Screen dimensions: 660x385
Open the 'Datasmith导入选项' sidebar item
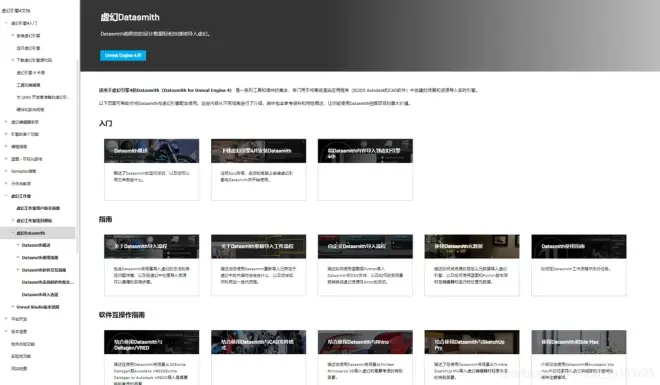tap(40, 295)
